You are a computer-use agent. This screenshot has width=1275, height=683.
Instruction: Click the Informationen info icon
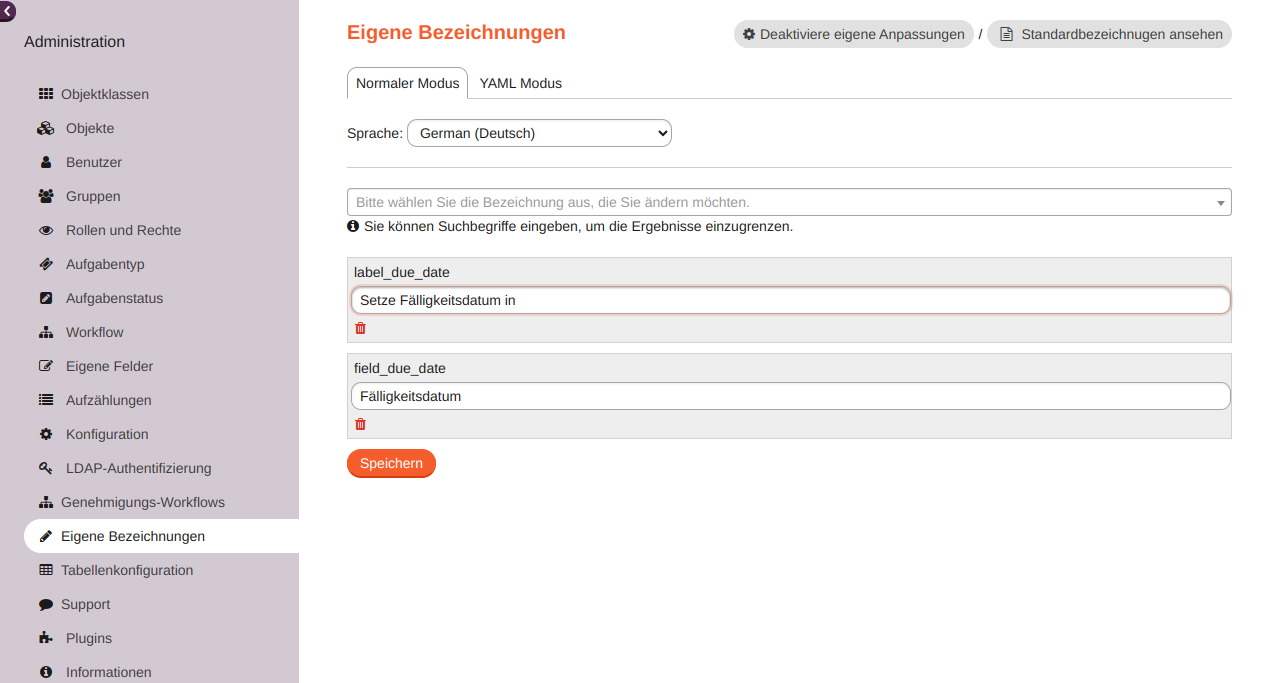tap(45, 672)
